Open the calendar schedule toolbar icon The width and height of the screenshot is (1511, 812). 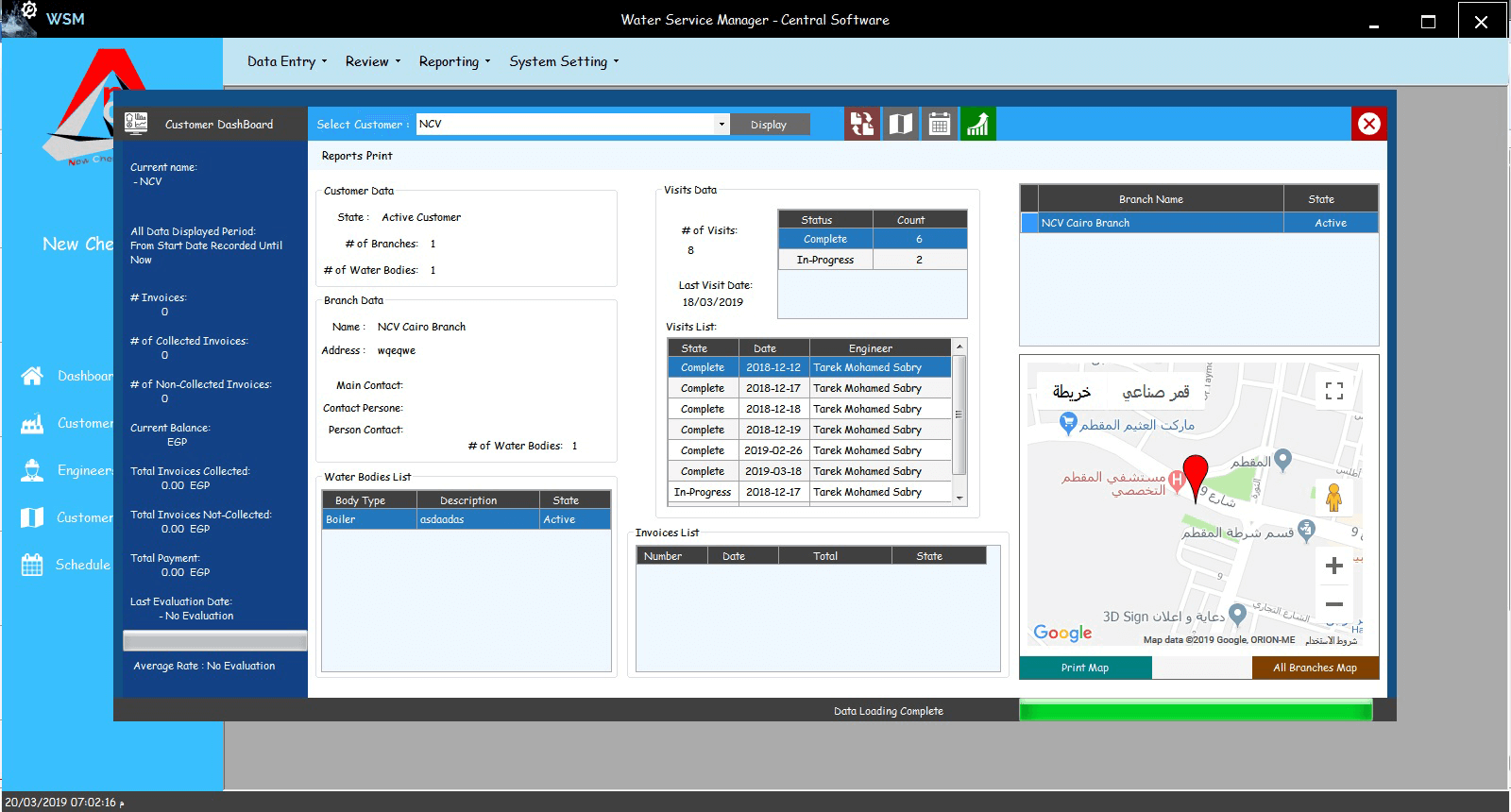coord(939,124)
